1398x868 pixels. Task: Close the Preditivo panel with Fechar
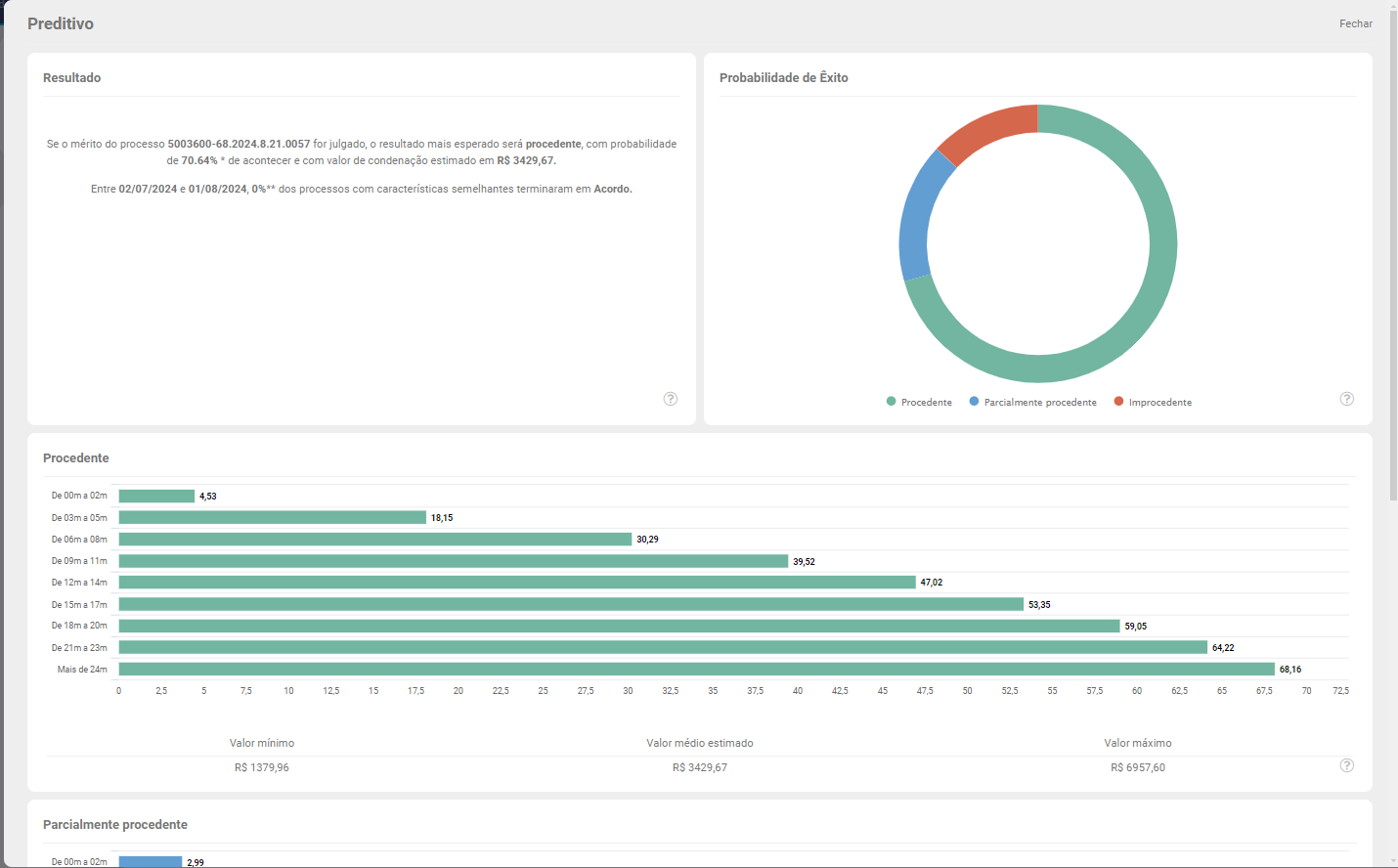click(1355, 23)
